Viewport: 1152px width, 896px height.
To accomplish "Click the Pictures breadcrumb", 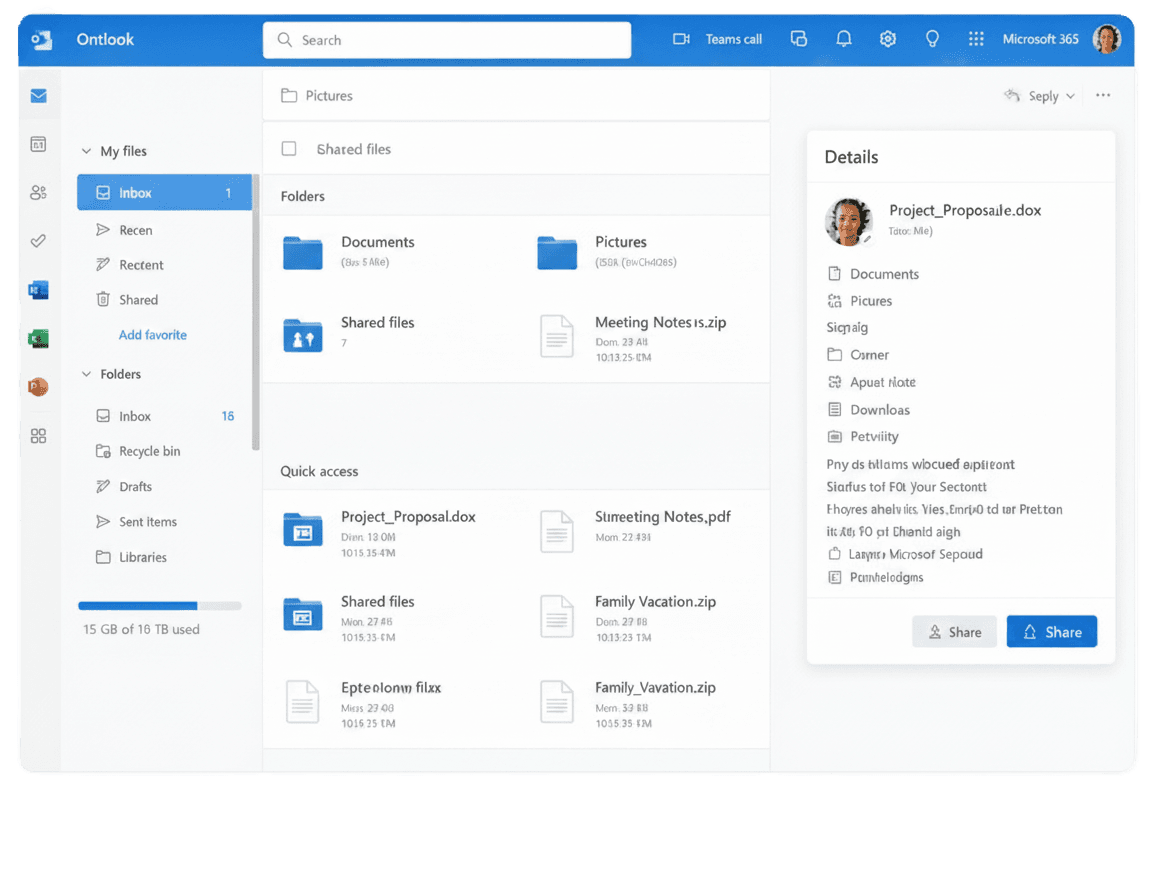I will (x=317, y=95).
